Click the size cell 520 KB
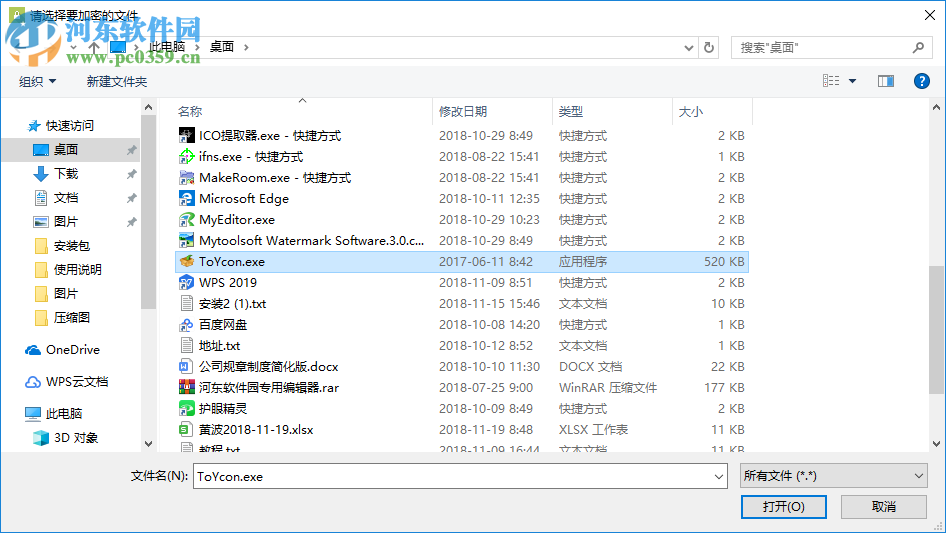946x533 pixels. tap(724, 261)
